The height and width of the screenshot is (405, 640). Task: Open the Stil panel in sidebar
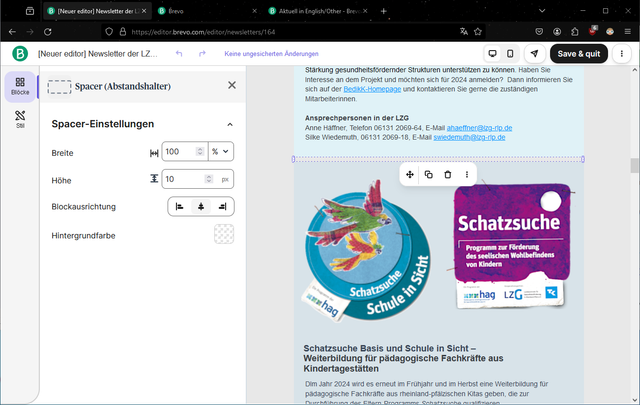(20, 119)
